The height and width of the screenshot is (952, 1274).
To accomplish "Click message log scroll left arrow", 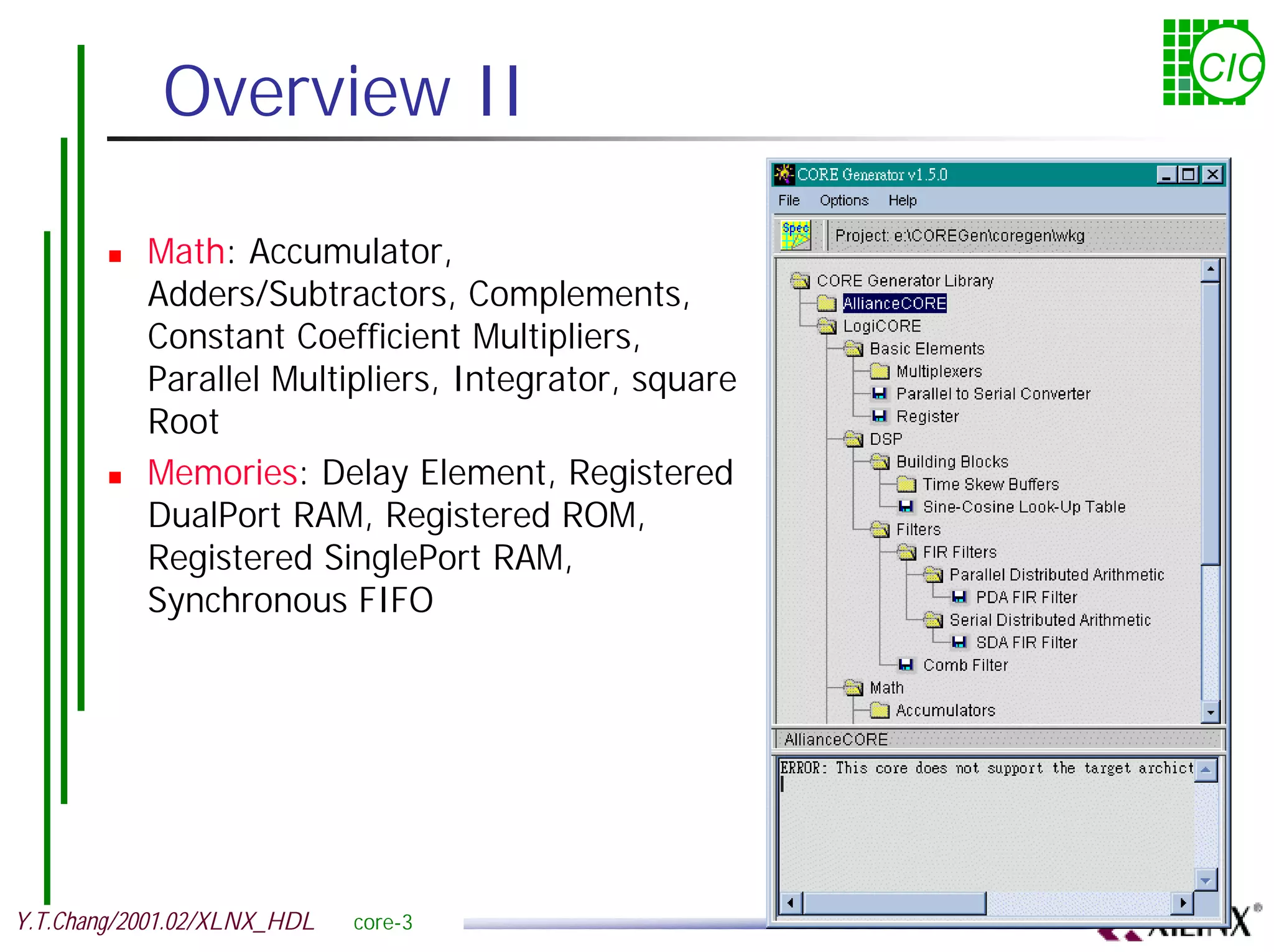I will pos(790,903).
